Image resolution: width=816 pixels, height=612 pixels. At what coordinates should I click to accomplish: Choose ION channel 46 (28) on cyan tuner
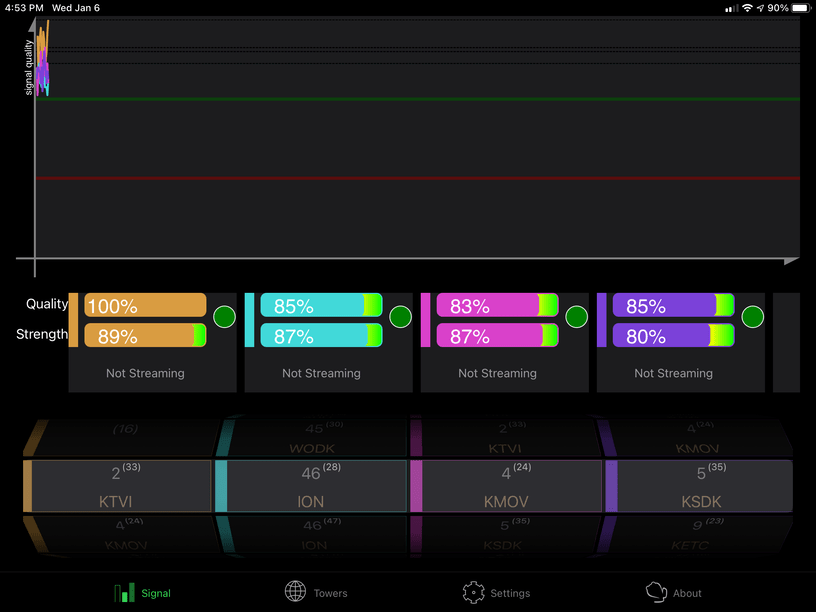pyautogui.click(x=311, y=486)
